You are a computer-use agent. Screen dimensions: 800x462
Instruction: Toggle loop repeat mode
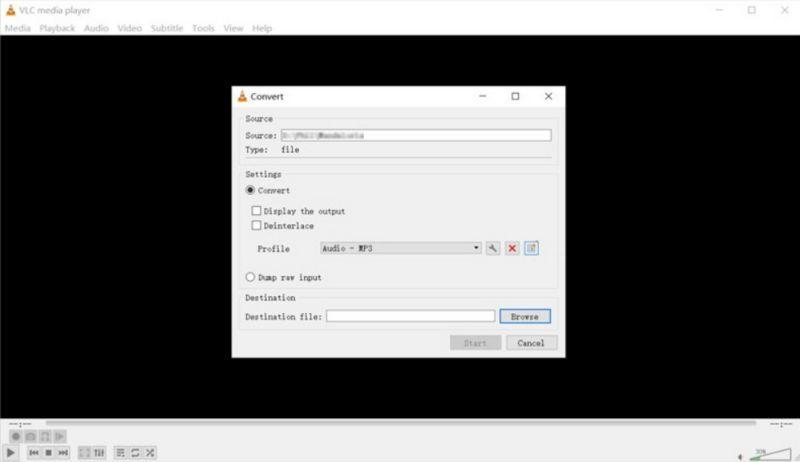[135, 452]
